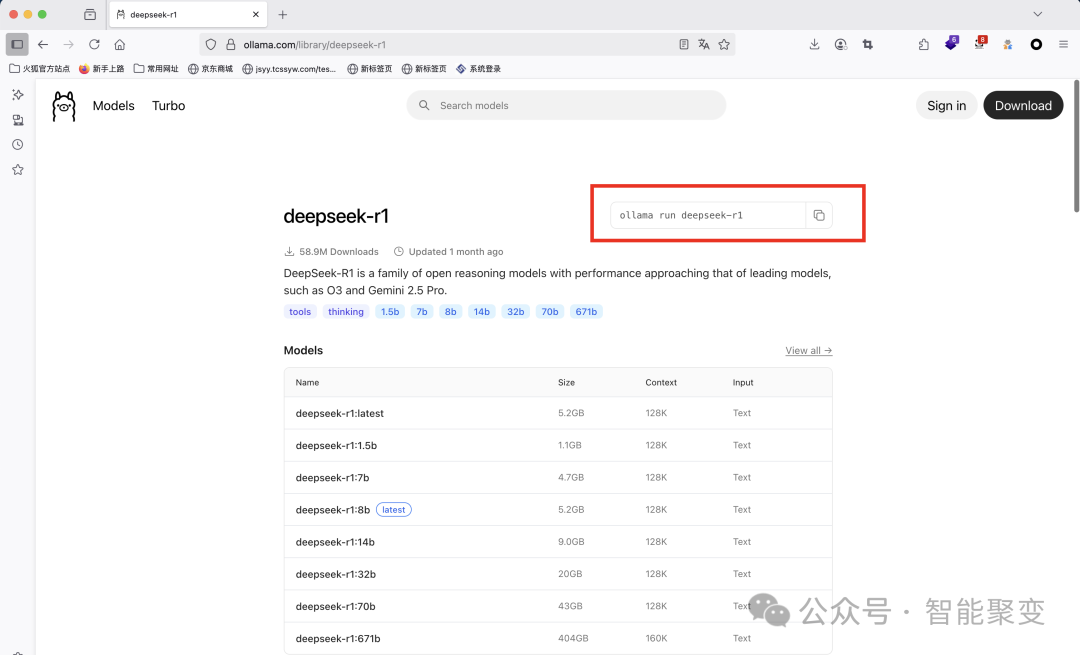Go back with the back arrow
The height and width of the screenshot is (655, 1080).
tap(43, 44)
